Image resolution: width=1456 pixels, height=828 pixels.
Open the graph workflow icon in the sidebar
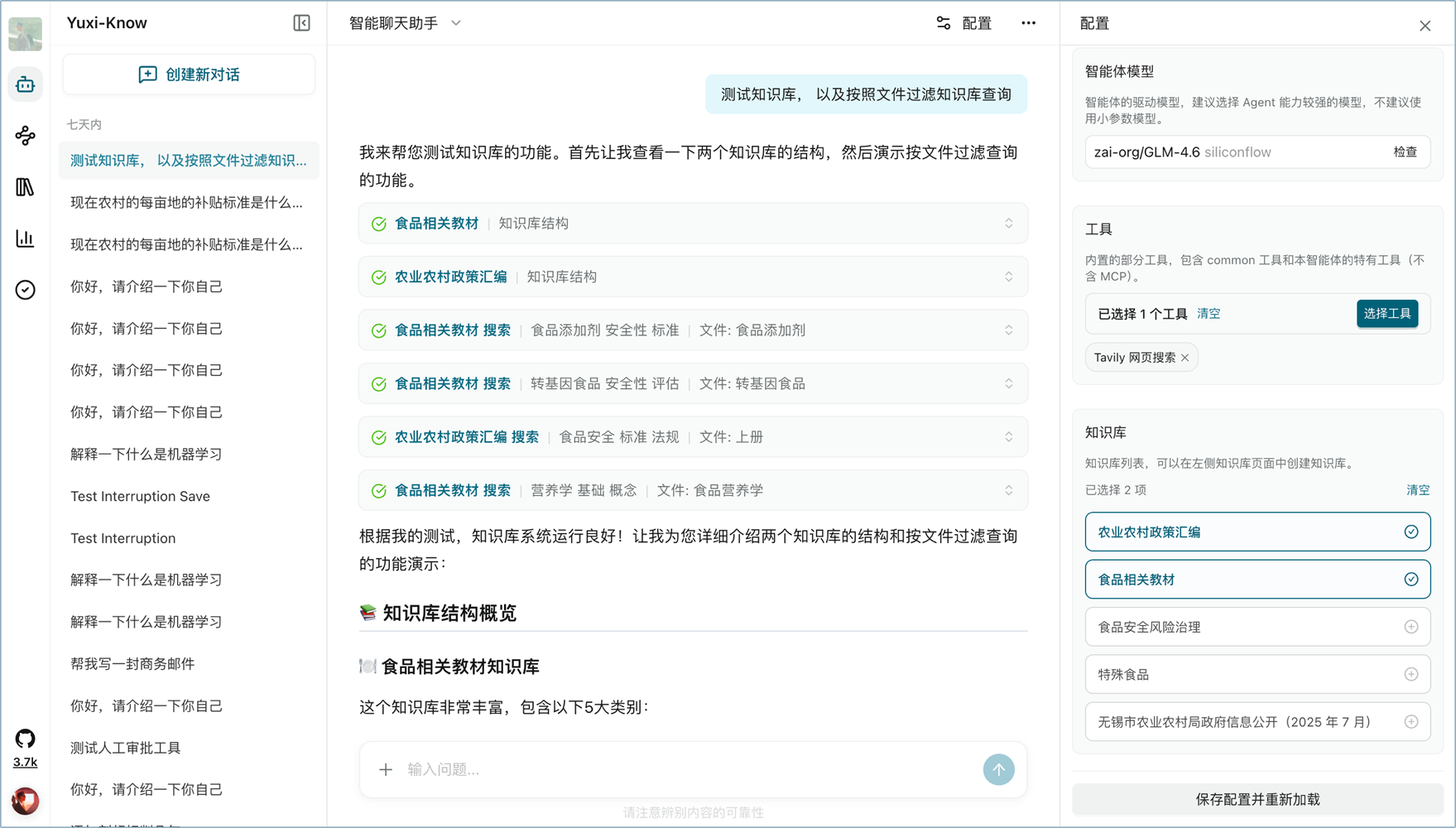[25, 136]
